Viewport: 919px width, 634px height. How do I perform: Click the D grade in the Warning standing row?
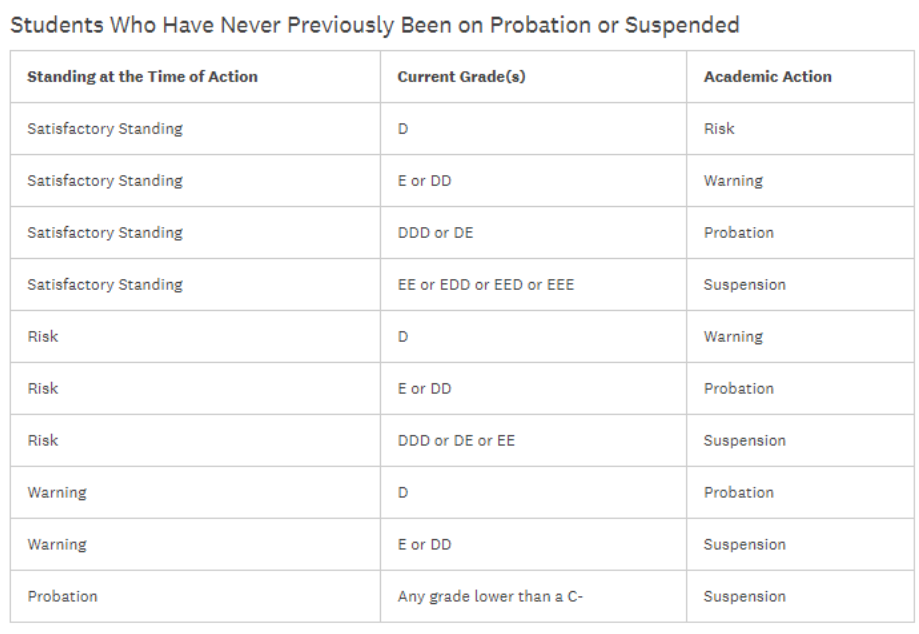(403, 493)
